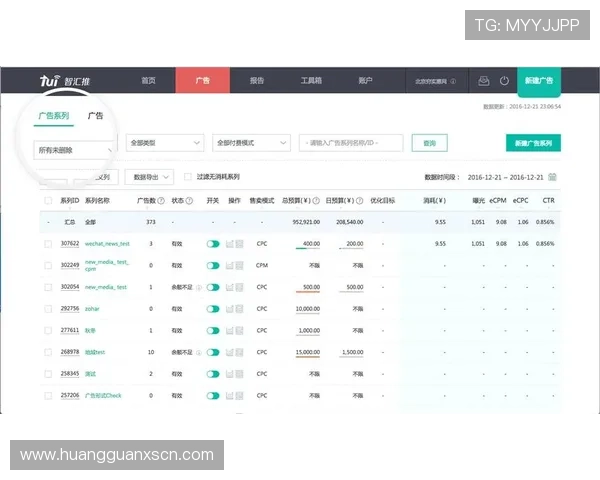Go to the 首页 nav item
The height and width of the screenshot is (480, 600).
point(148,80)
